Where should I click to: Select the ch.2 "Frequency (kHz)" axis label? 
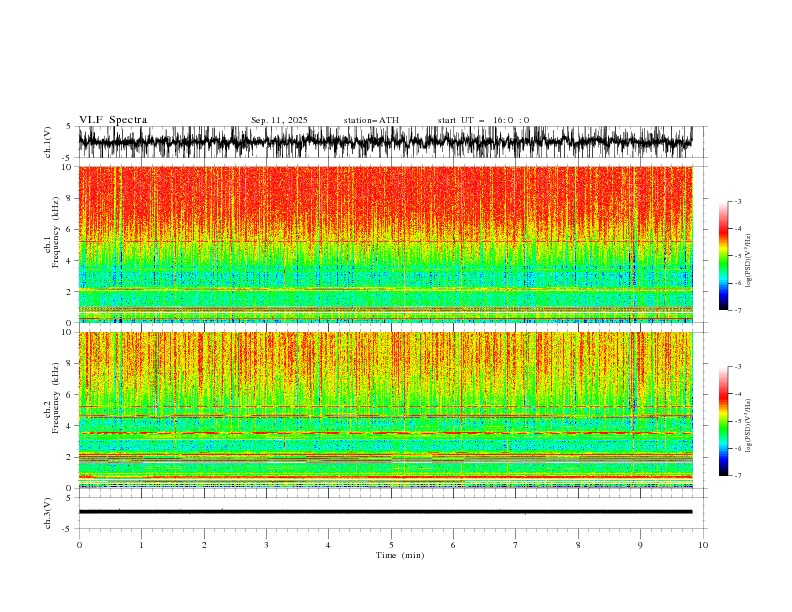tap(56, 398)
